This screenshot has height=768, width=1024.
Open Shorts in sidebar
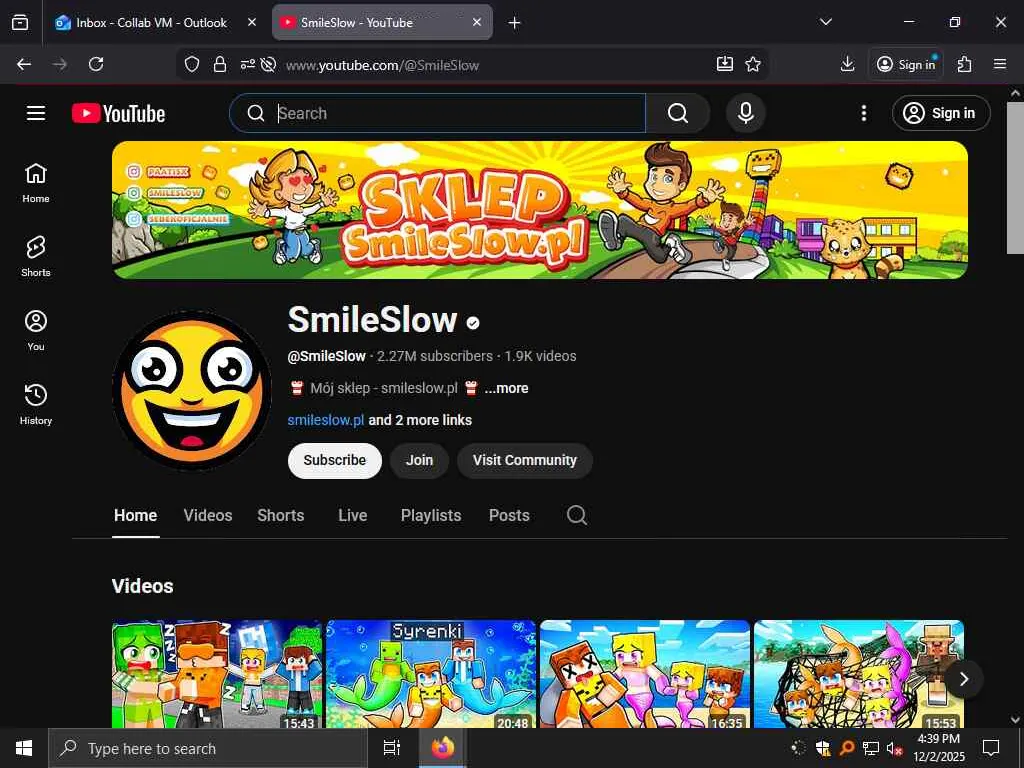(x=36, y=257)
